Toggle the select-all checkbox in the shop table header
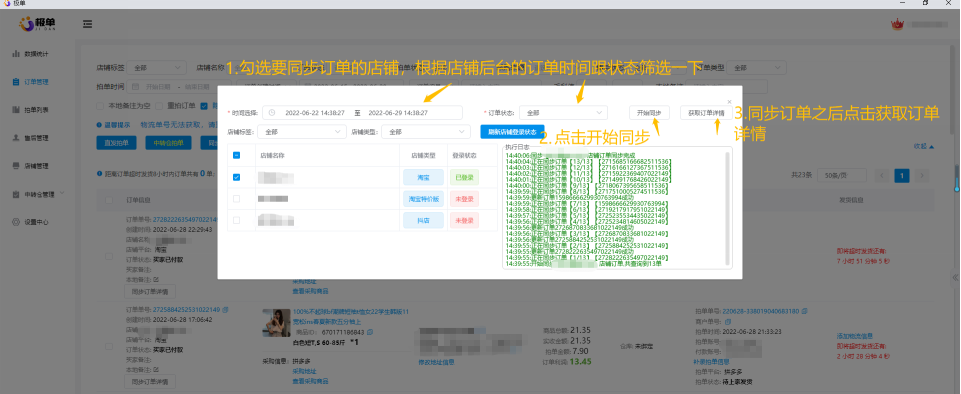The width and height of the screenshot is (961, 394). point(237,156)
